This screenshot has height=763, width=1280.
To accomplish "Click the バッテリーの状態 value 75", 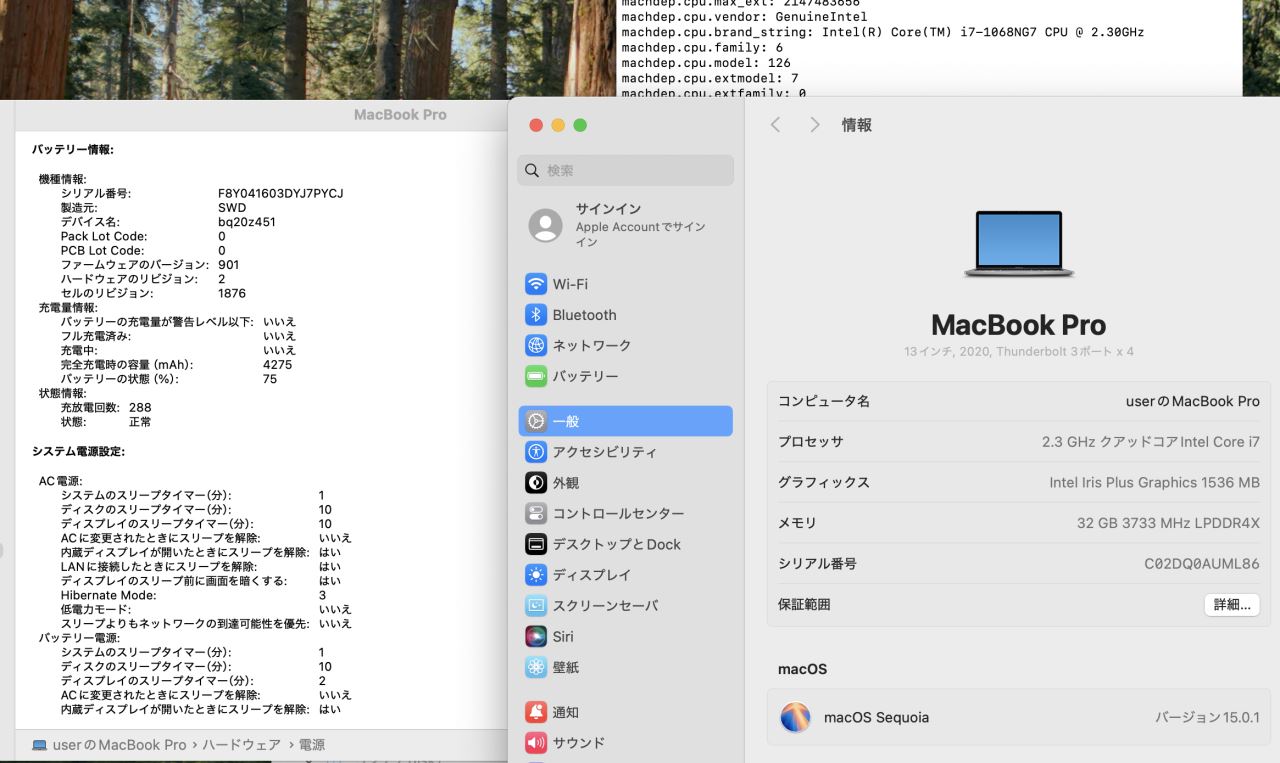I will tap(270, 379).
